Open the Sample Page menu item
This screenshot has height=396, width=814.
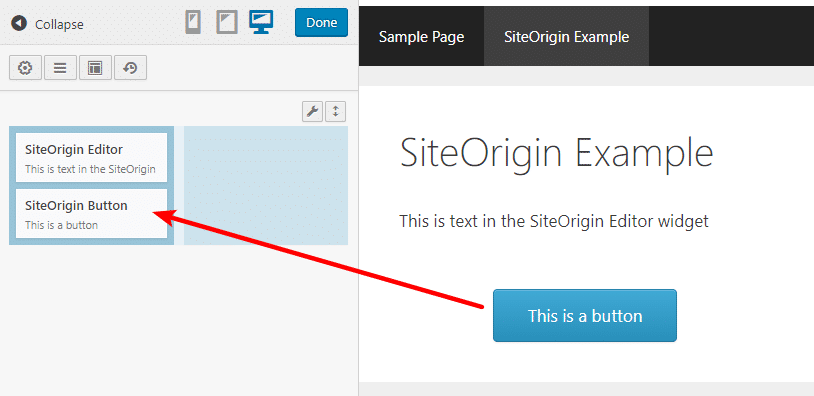(x=422, y=36)
